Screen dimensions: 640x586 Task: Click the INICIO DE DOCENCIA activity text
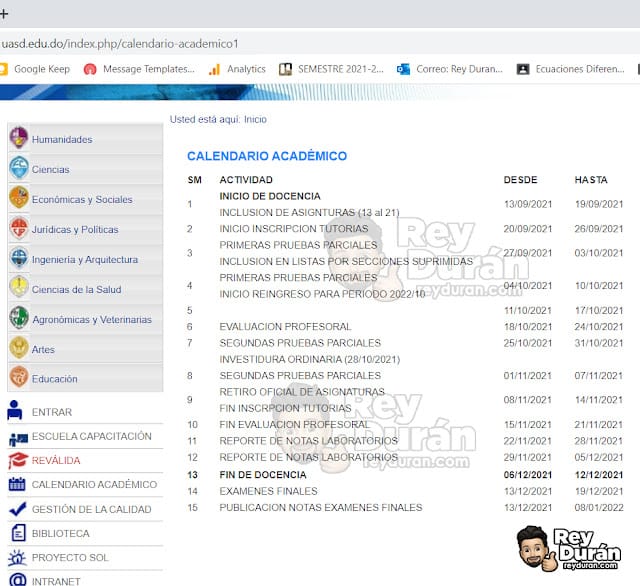[270, 196]
